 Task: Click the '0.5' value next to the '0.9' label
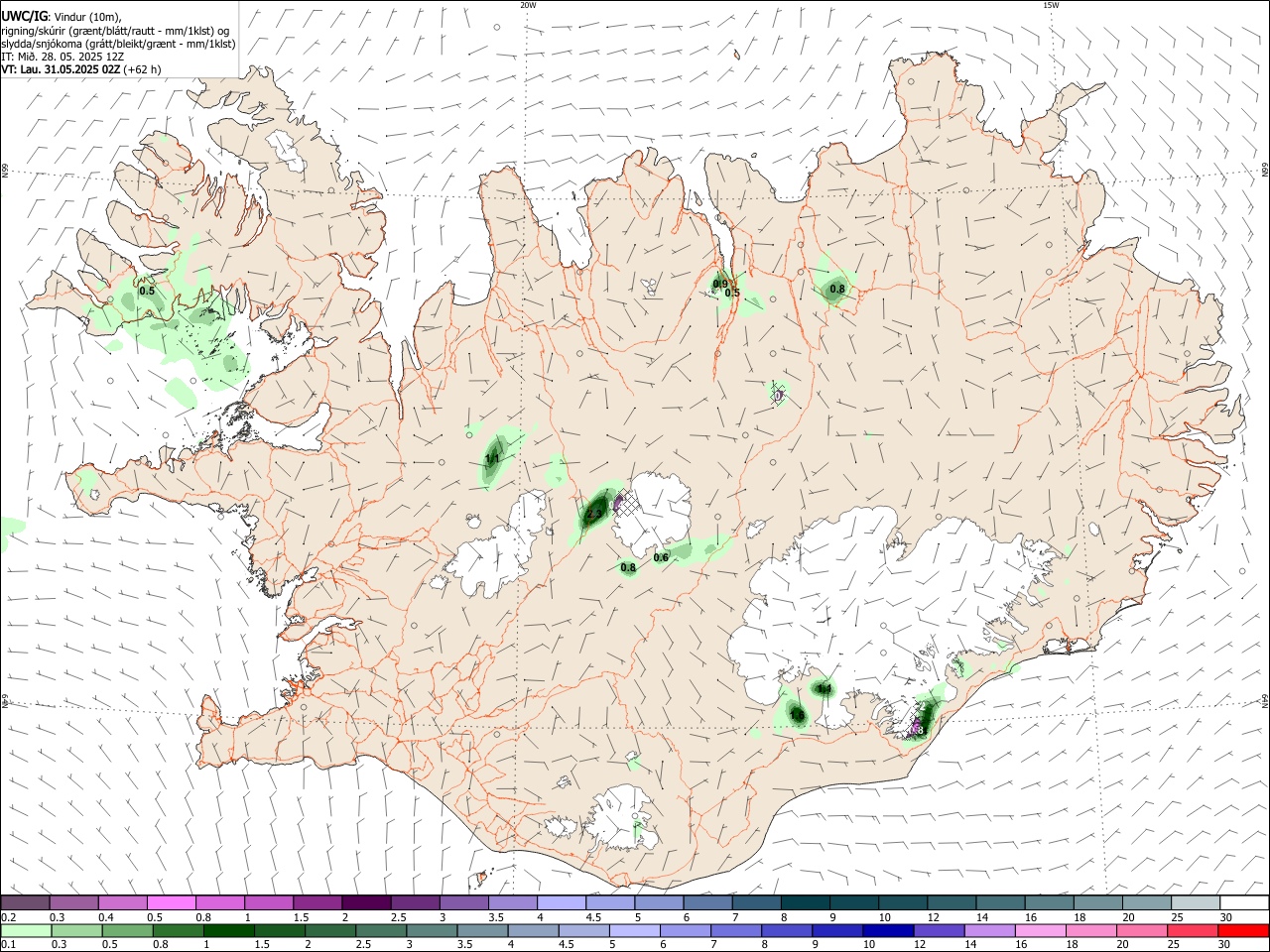point(732,293)
